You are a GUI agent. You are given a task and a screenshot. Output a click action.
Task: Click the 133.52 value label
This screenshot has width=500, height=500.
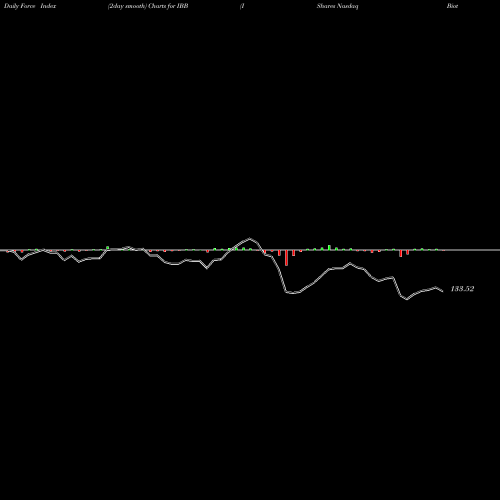[x=462, y=289]
